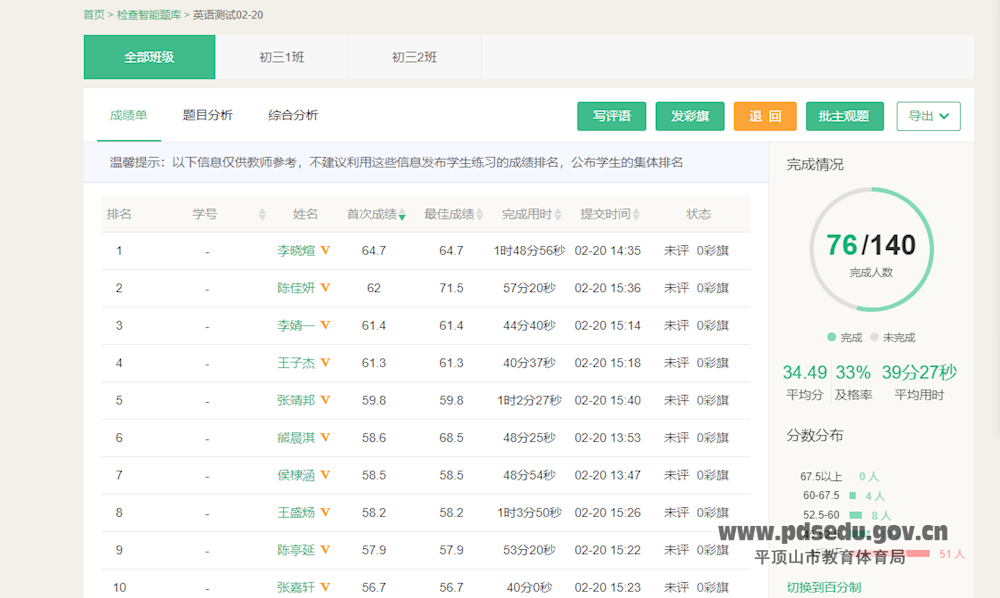This screenshot has width=1000, height=598.
Task: Click the V badge in the rank 1 row
Action: coord(325,251)
